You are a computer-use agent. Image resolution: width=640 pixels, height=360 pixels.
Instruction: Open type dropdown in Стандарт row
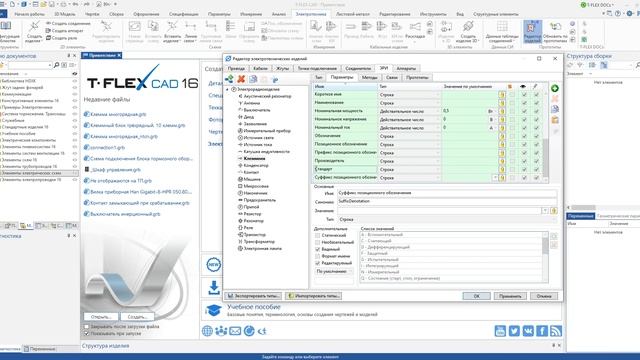point(438,169)
